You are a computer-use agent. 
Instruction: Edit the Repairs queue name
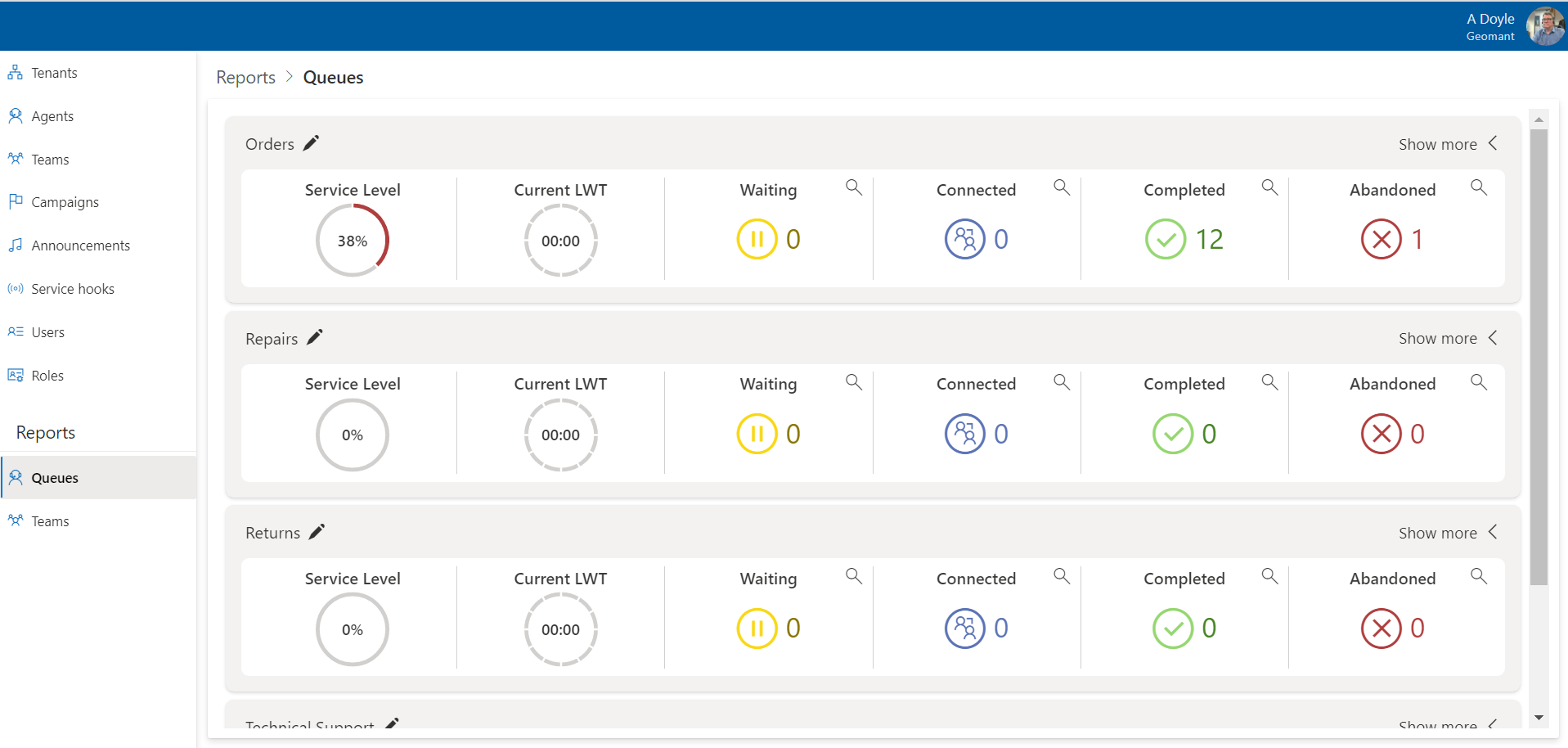click(x=313, y=336)
